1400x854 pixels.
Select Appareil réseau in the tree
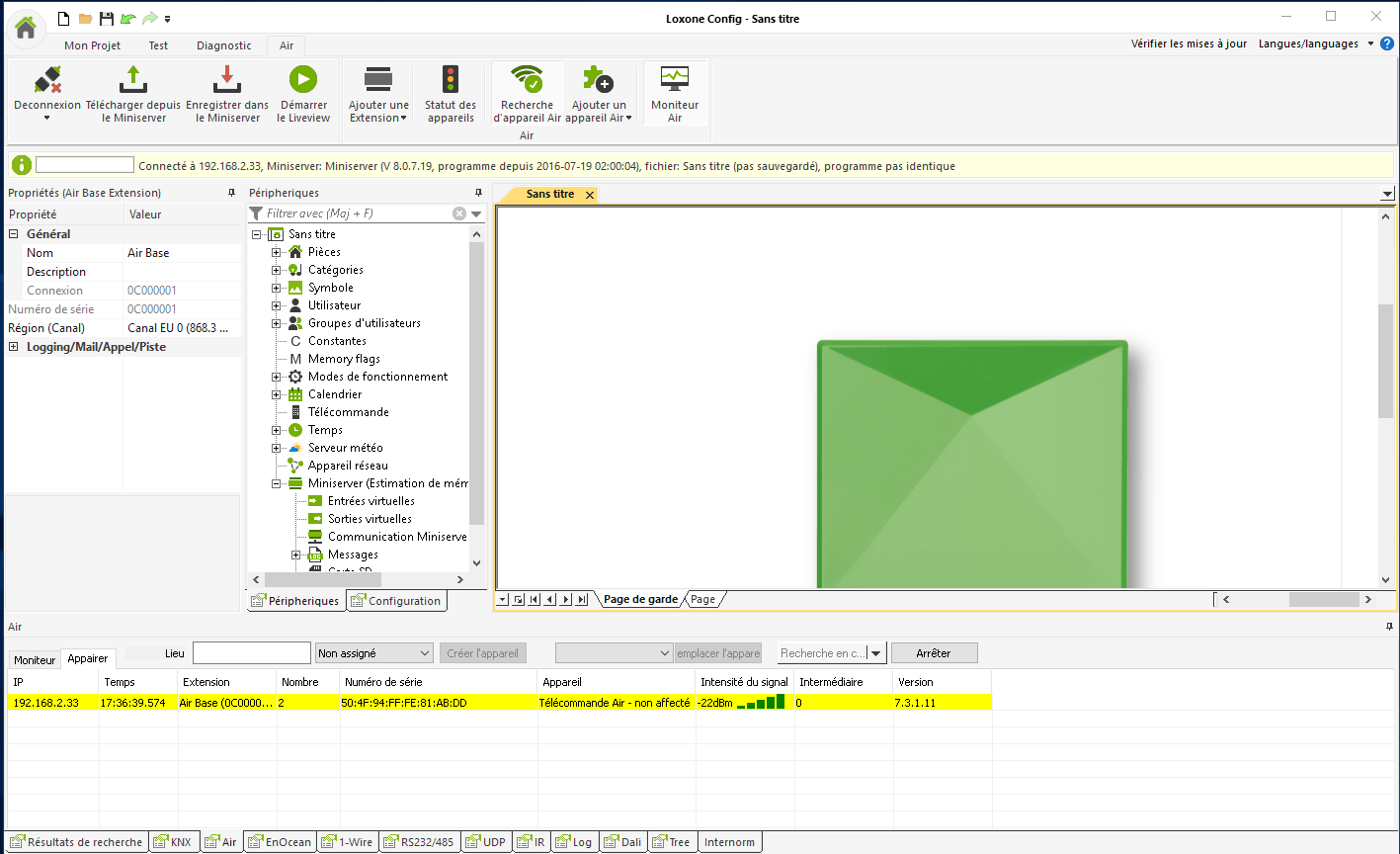click(348, 466)
